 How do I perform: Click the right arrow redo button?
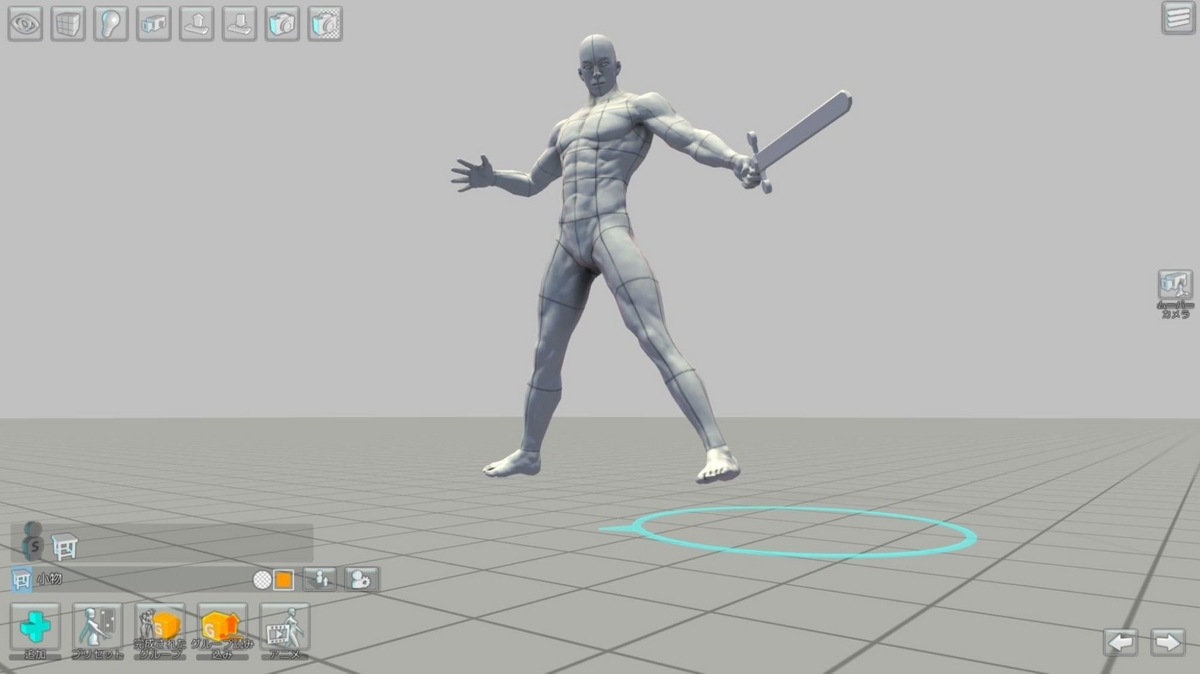tap(1167, 642)
